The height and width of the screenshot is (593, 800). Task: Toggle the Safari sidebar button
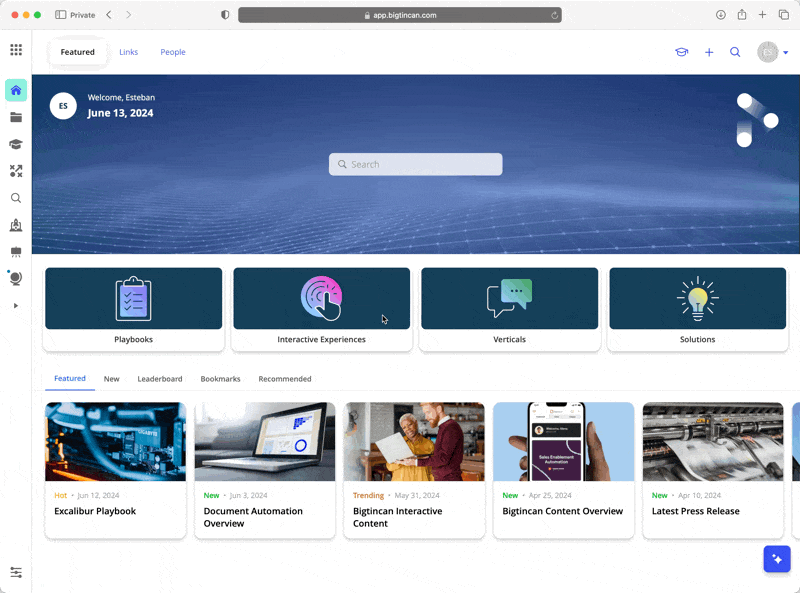click(60, 15)
